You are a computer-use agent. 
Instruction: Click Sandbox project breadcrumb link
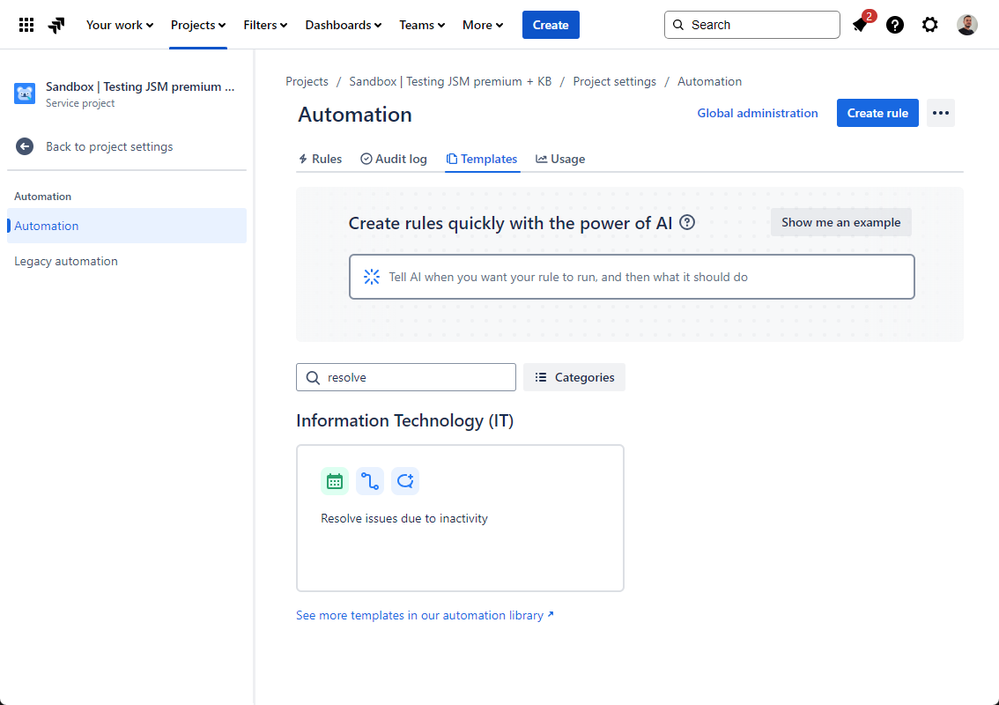click(450, 82)
